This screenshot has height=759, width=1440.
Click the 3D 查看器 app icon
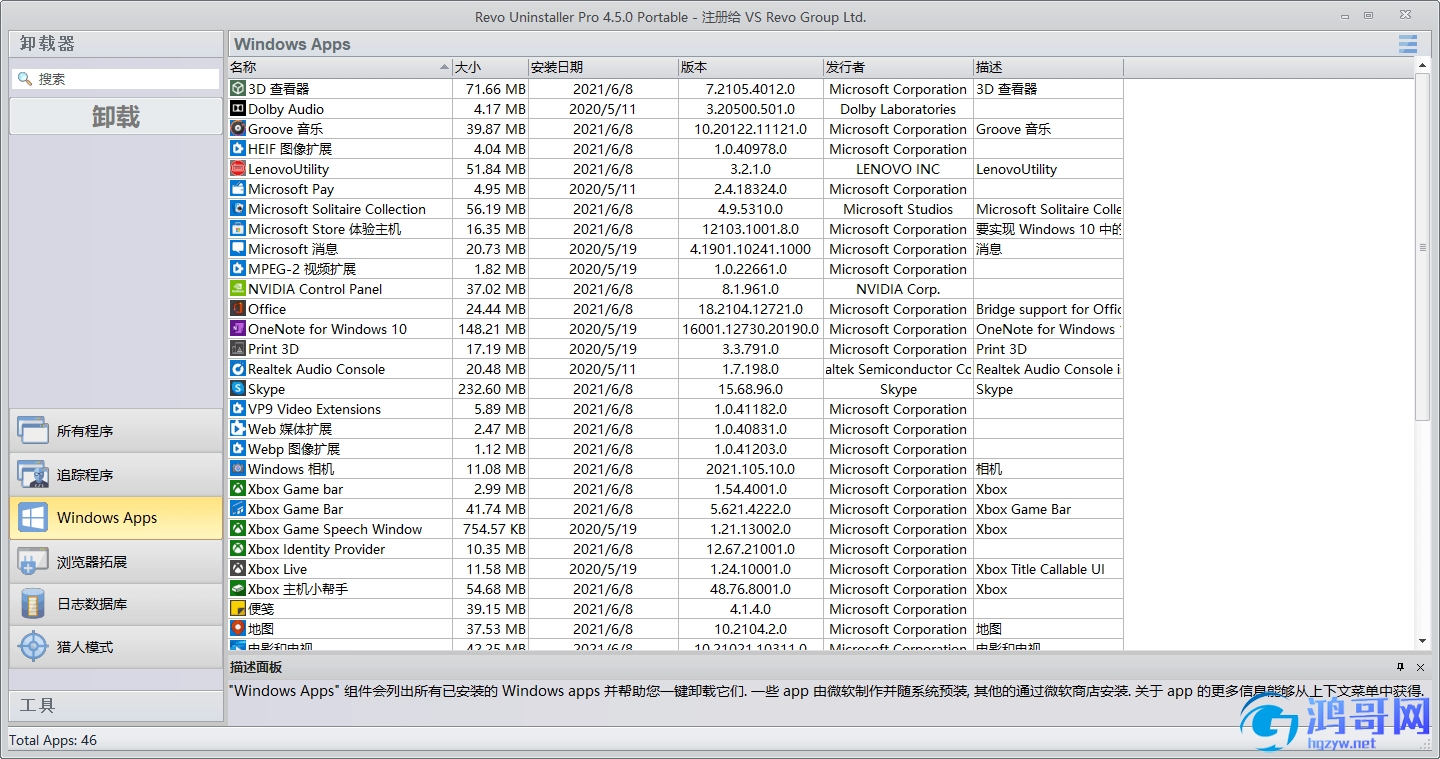point(238,89)
